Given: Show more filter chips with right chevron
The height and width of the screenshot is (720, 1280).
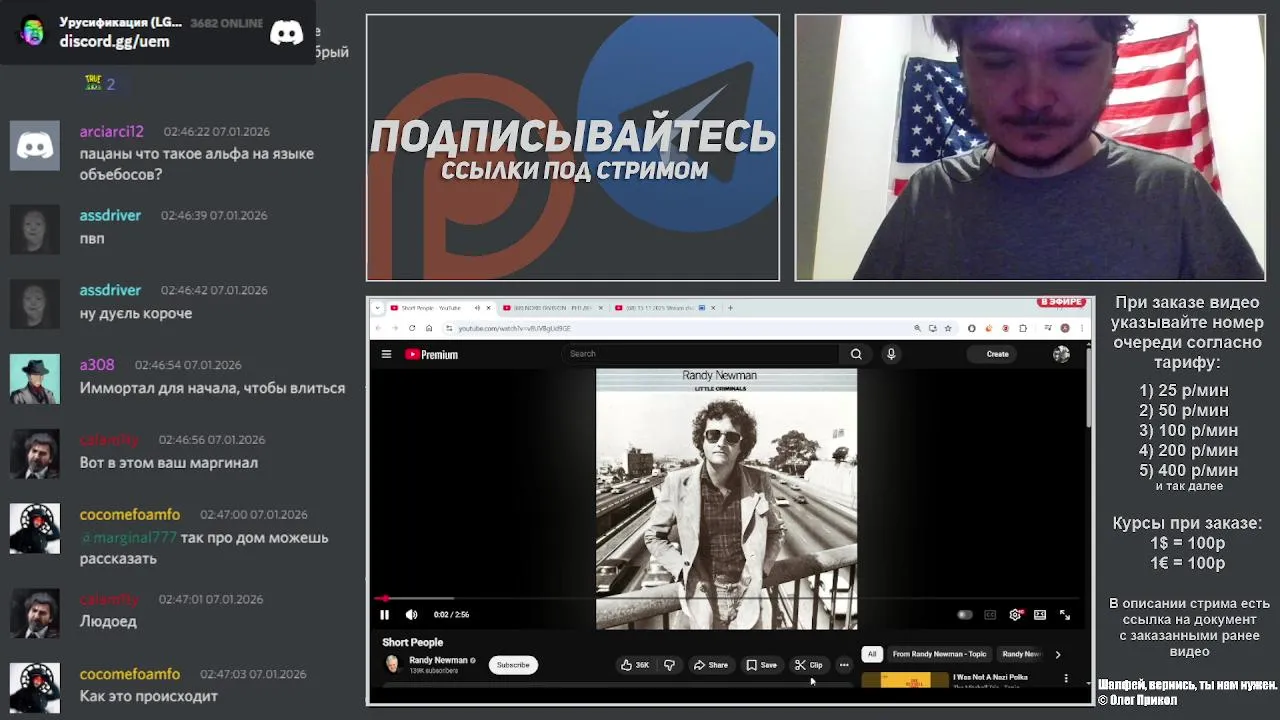Looking at the screenshot, I should point(1058,654).
